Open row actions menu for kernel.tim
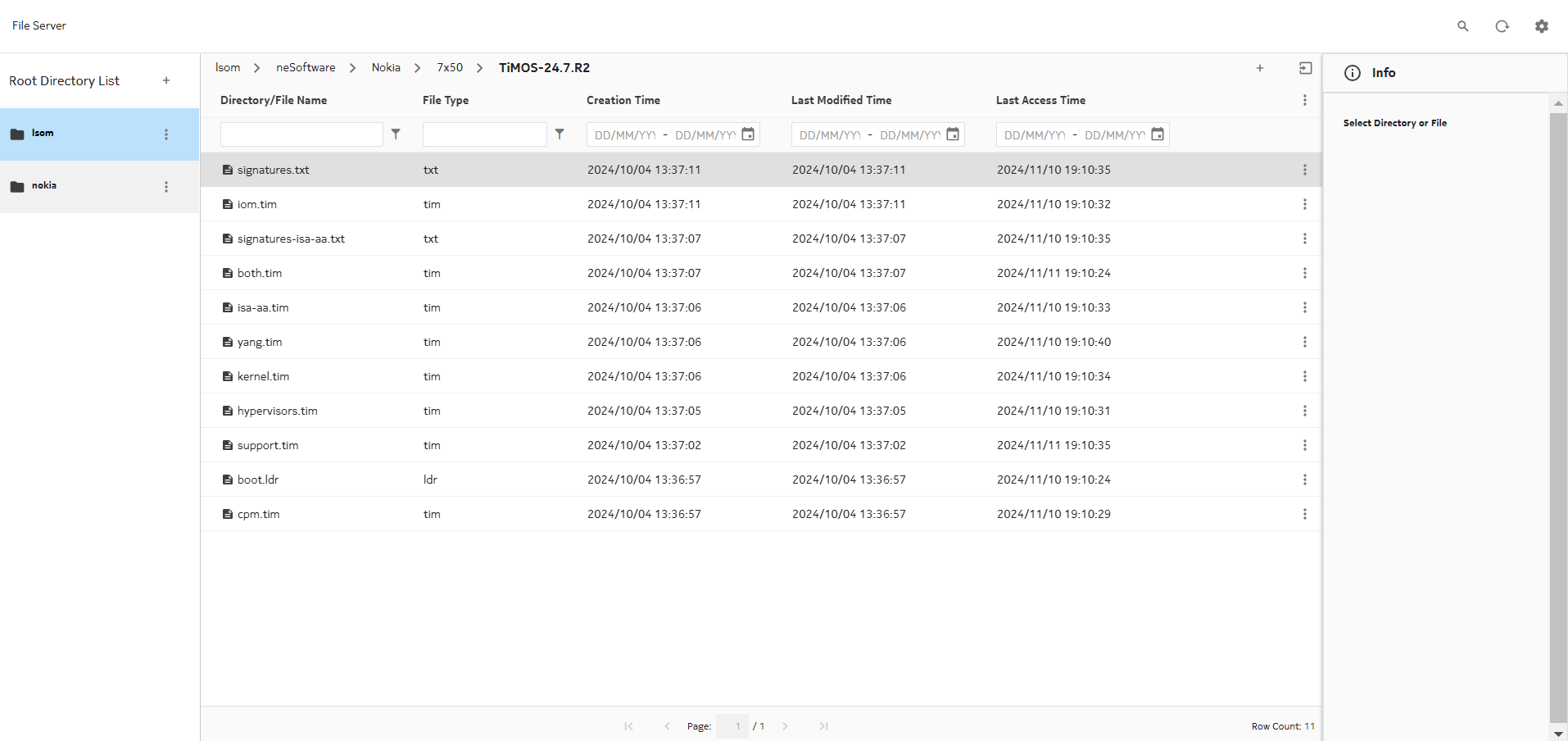The height and width of the screenshot is (741, 1568). tap(1304, 376)
